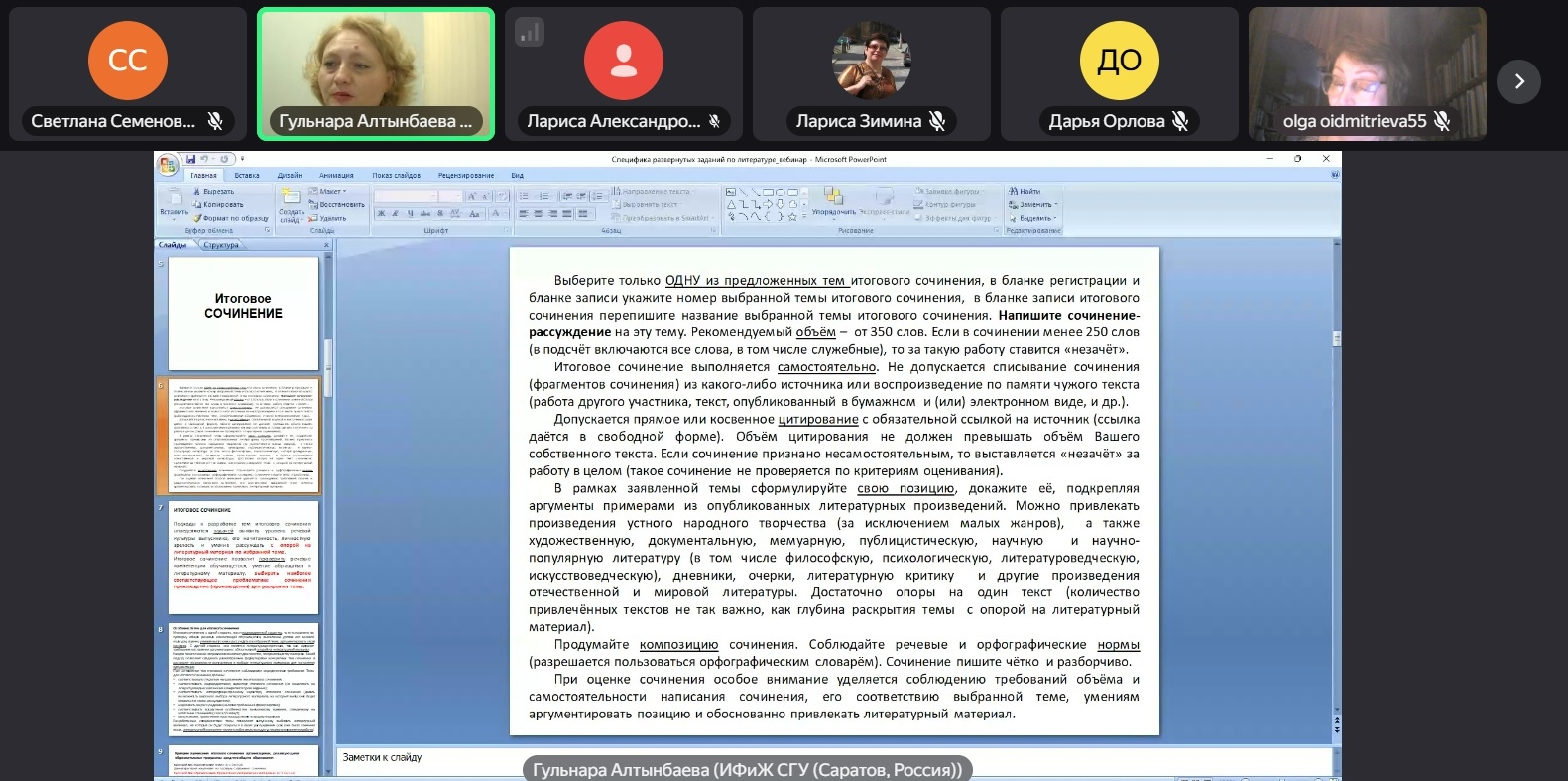This screenshot has width=1568, height=781.
Task: Click the Save icon in quick access toolbar
Action: (x=190, y=159)
